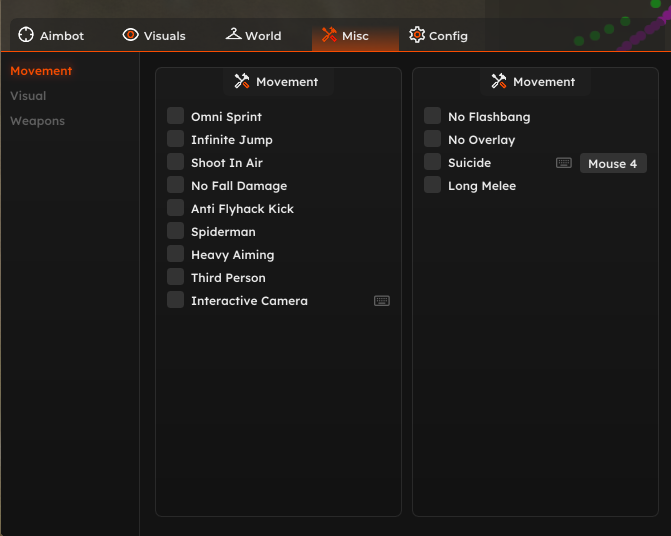Screen dimensions: 671x536
Task: Check the Third Person option
Action: coord(175,277)
